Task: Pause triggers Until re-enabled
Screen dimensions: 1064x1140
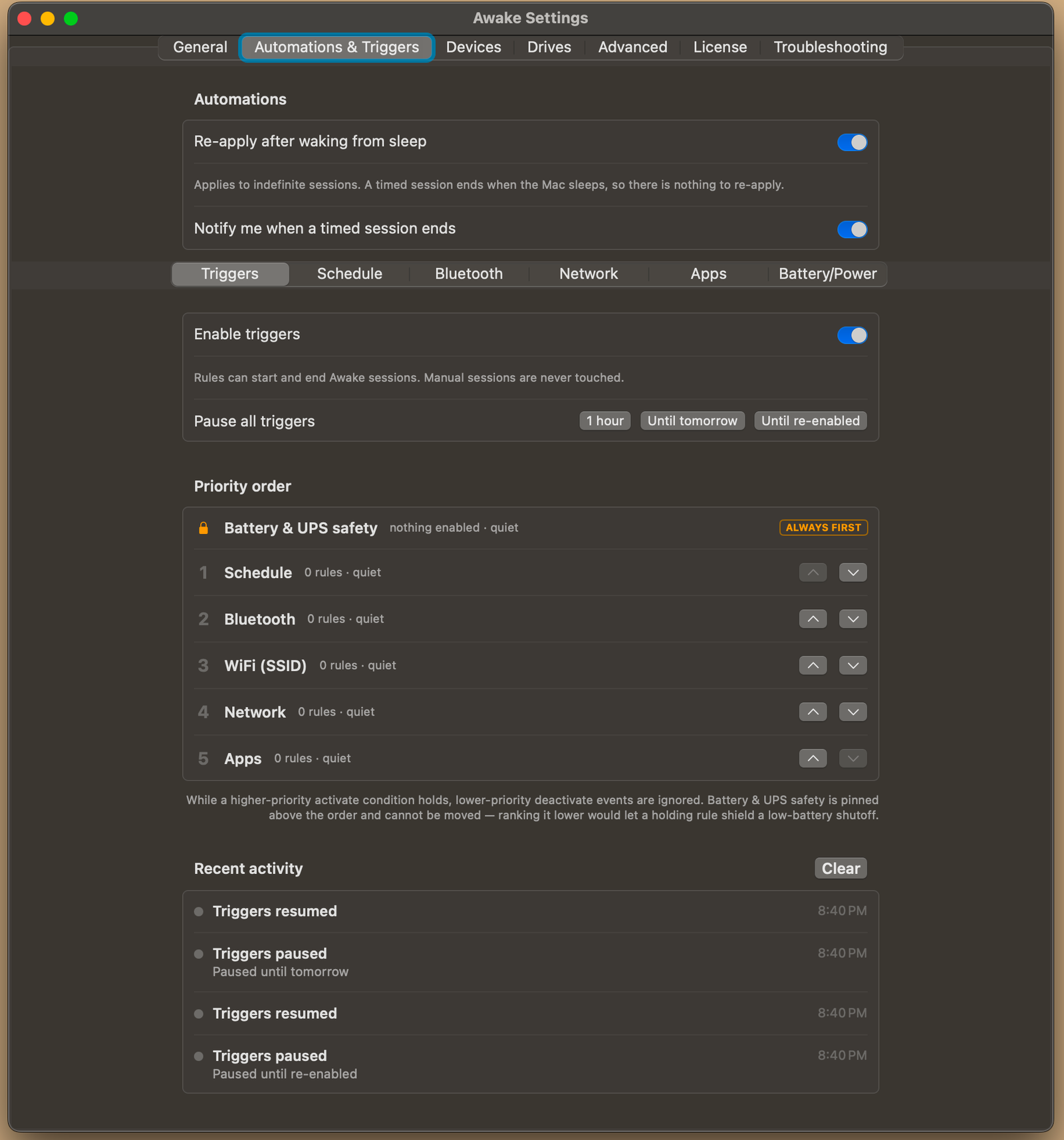Action: (x=811, y=421)
